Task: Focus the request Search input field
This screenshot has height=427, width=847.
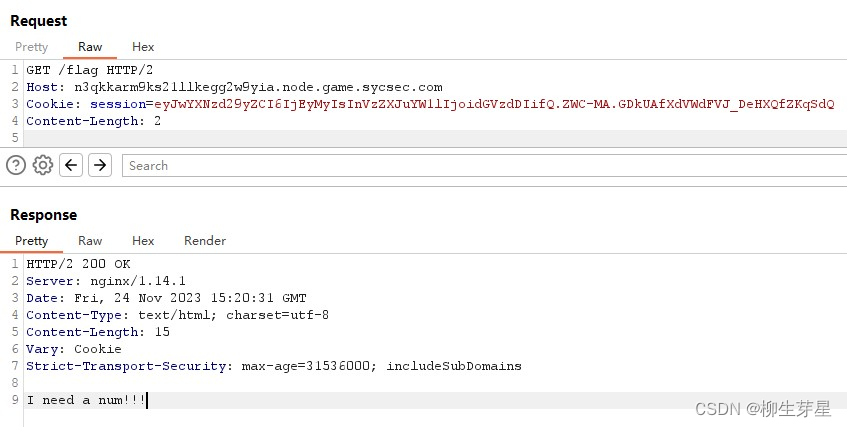Action: pos(485,165)
